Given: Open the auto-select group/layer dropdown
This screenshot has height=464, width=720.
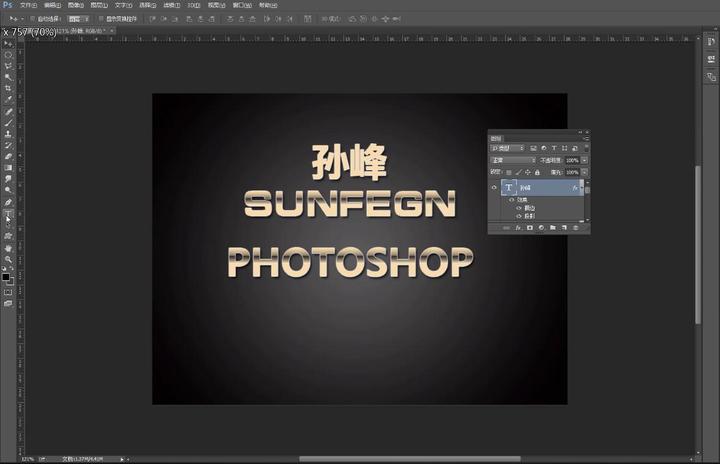Looking at the screenshot, I should pyautogui.click(x=79, y=19).
